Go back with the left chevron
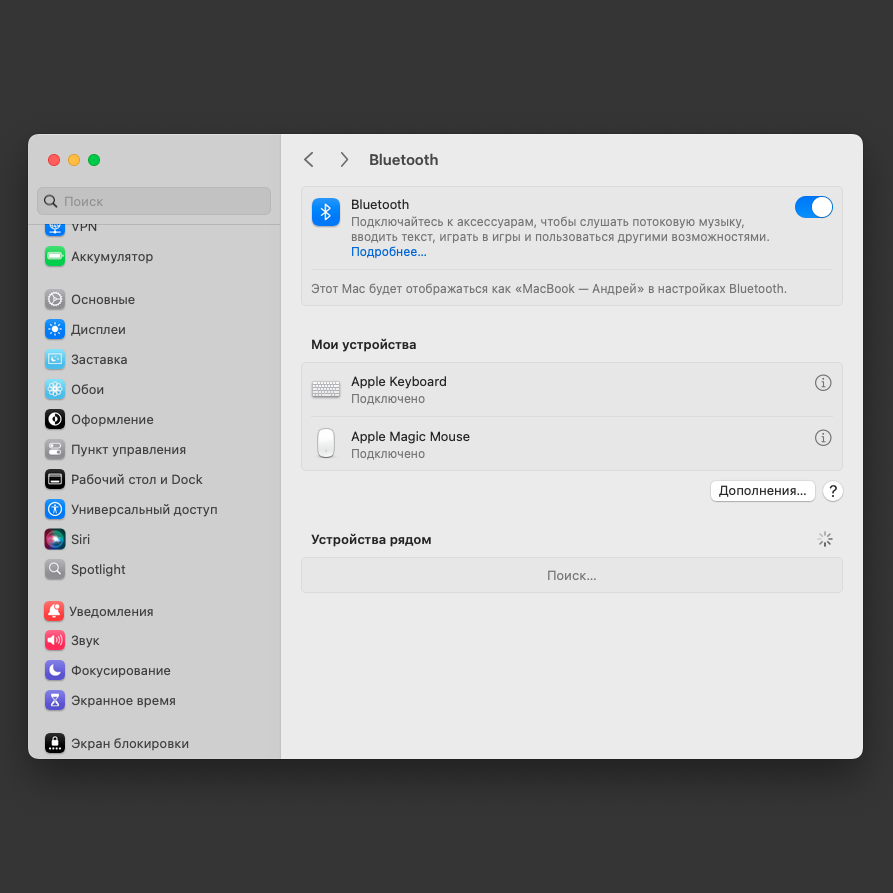 tap(309, 160)
